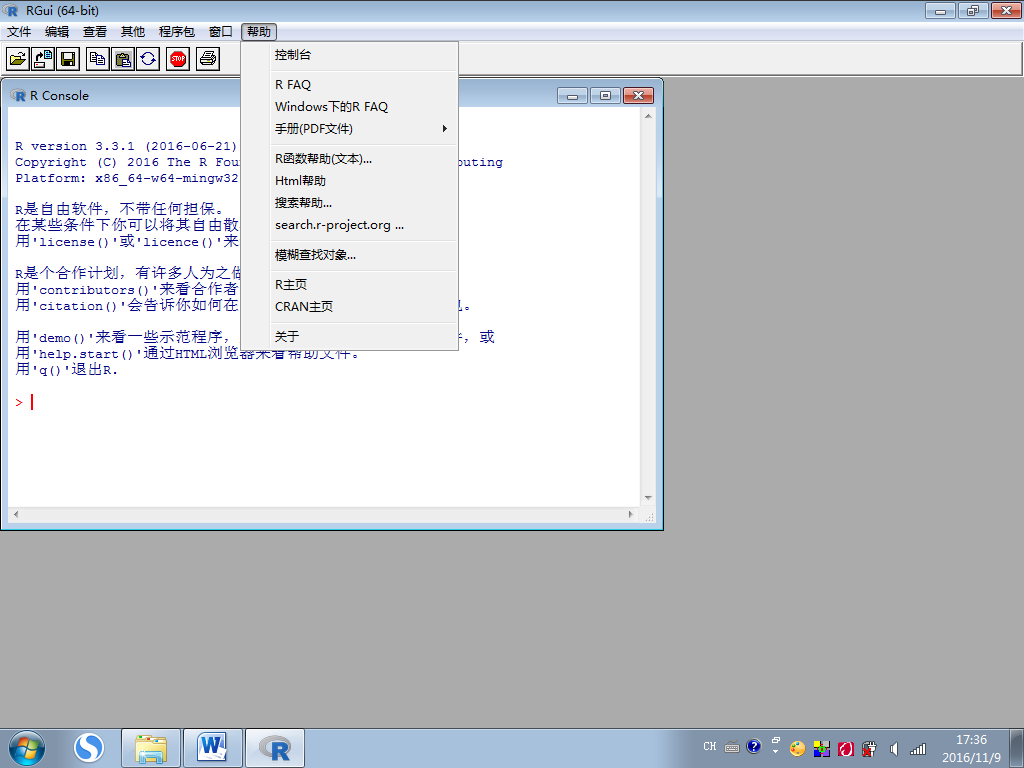Click the Show desktop strip
This screenshot has width=1024, height=768.
(x=1017, y=748)
